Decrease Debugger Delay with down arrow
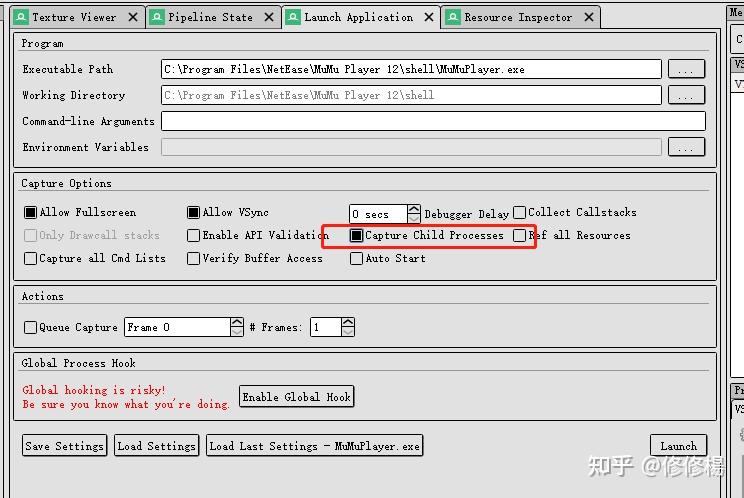This screenshot has width=744, height=498. click(x=414, y=219)
